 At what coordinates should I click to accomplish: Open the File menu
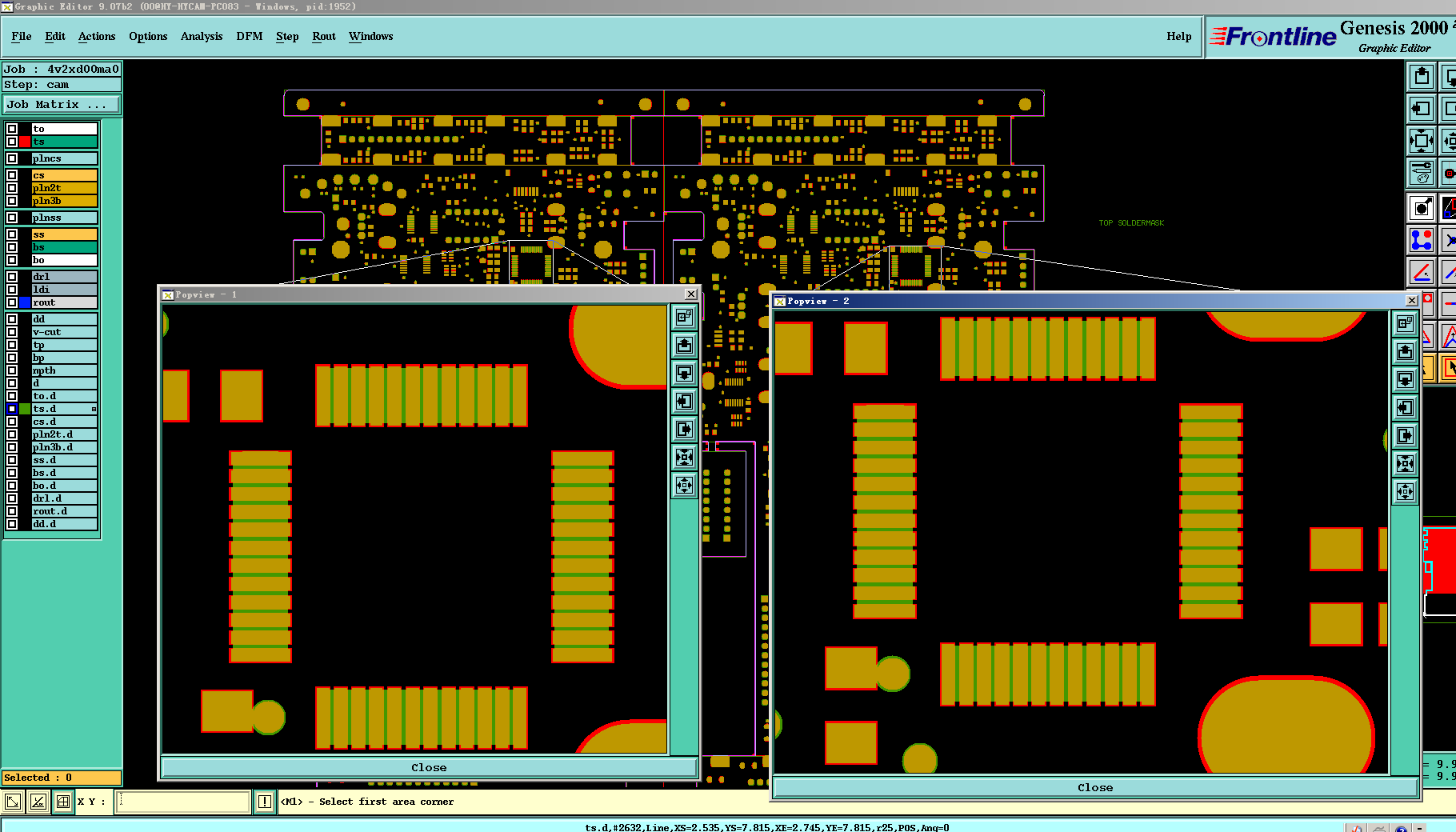tap(22, 36)
